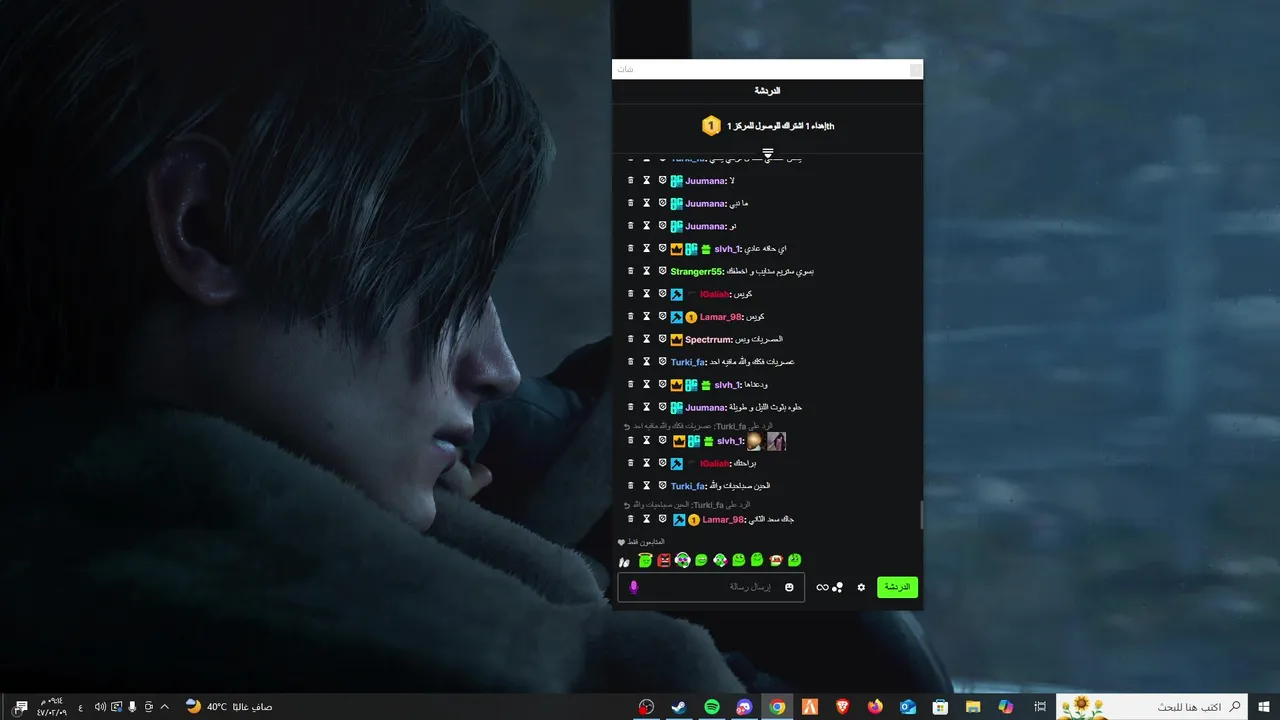Open Google Chrome from the taskbar

(x=777, y=707)
